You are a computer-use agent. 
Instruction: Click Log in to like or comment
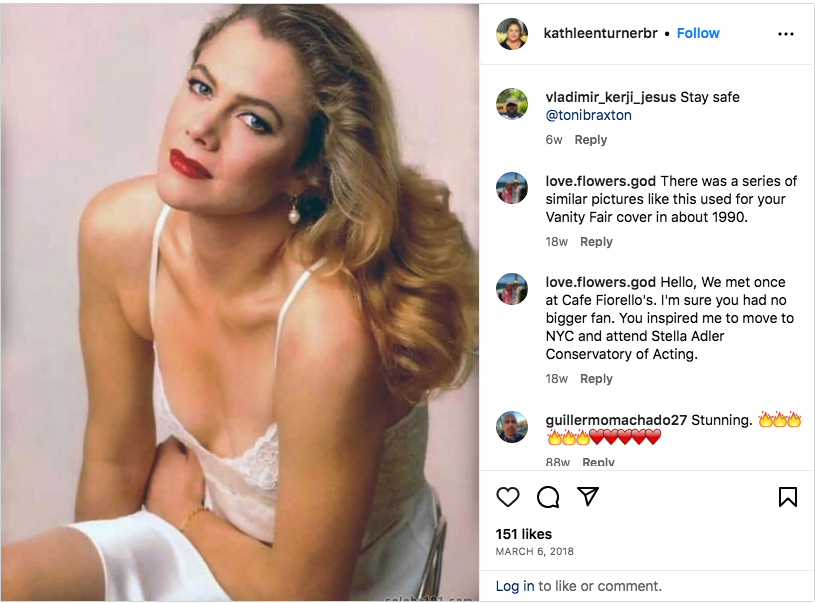pos(514,586)
